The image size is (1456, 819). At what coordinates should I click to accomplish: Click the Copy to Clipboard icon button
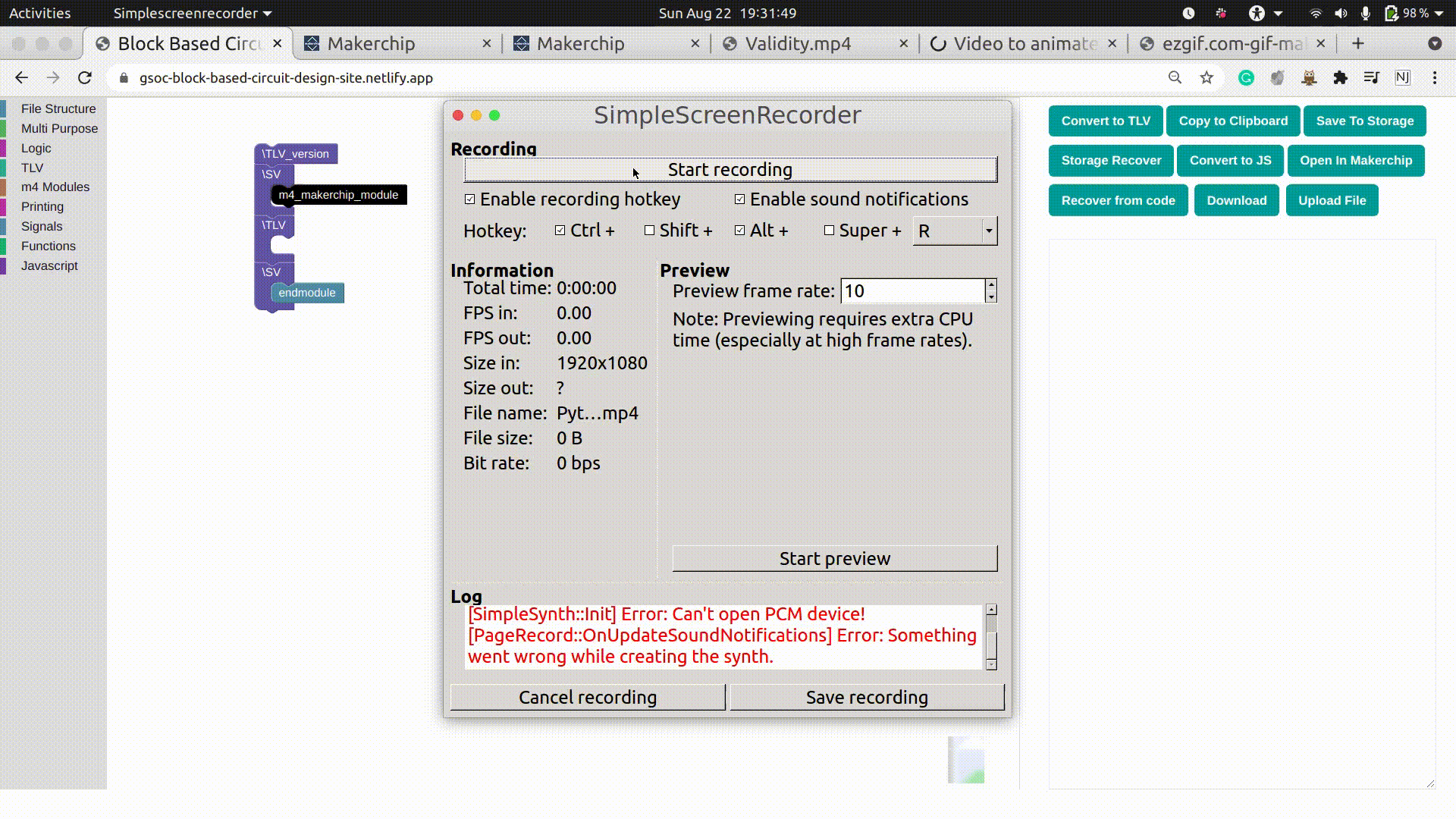pyautogui.click(x=1233, y=120)
